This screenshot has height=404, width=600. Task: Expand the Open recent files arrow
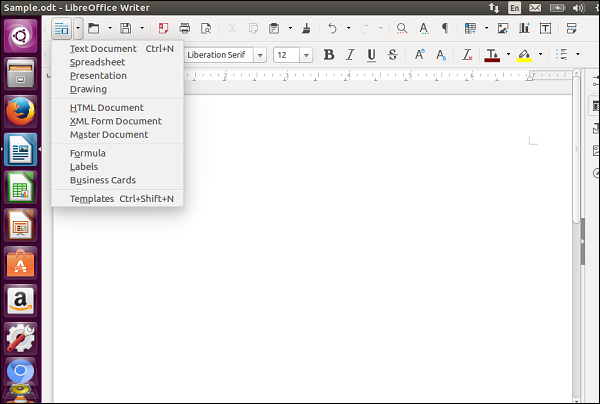tap(110, 28)
